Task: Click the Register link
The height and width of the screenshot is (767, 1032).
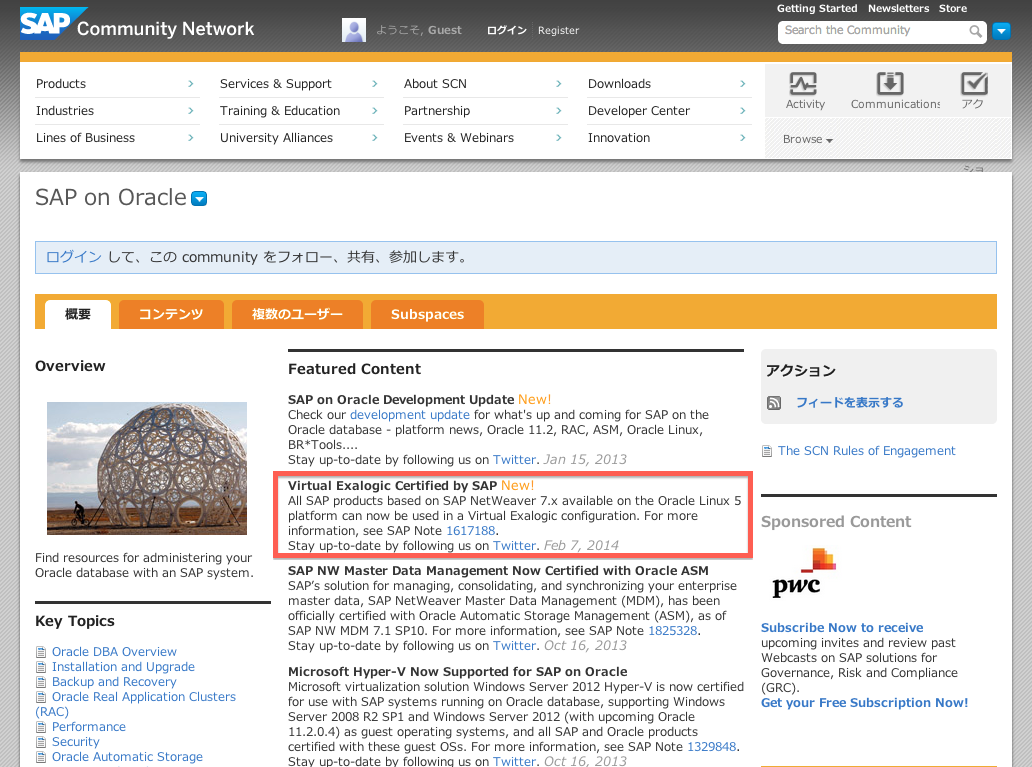Action: click(558, 30)
